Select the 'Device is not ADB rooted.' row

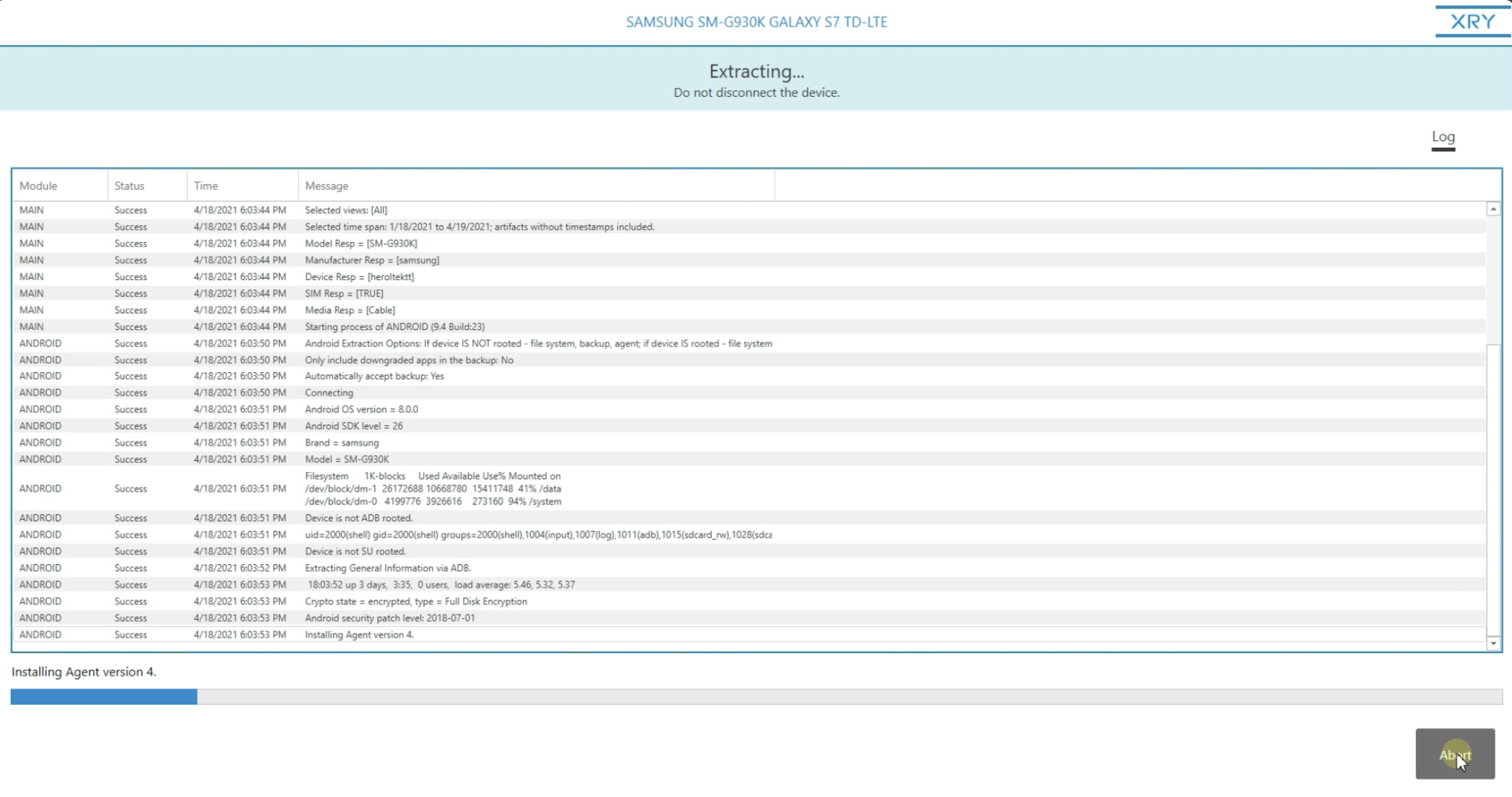pos(359,518)
